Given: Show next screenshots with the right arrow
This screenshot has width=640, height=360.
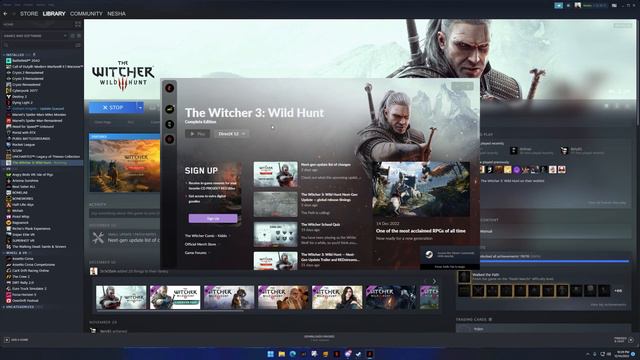Looking at the screenshot, I should (x=434, y=281).
